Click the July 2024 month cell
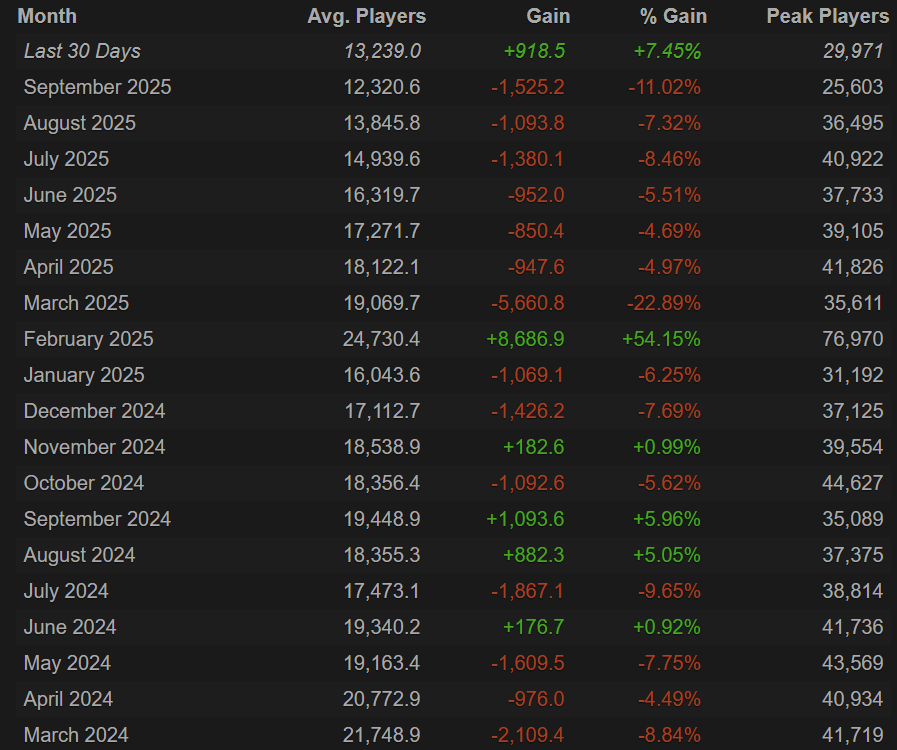This screenshot has width=897, height=750. point(66,592)
